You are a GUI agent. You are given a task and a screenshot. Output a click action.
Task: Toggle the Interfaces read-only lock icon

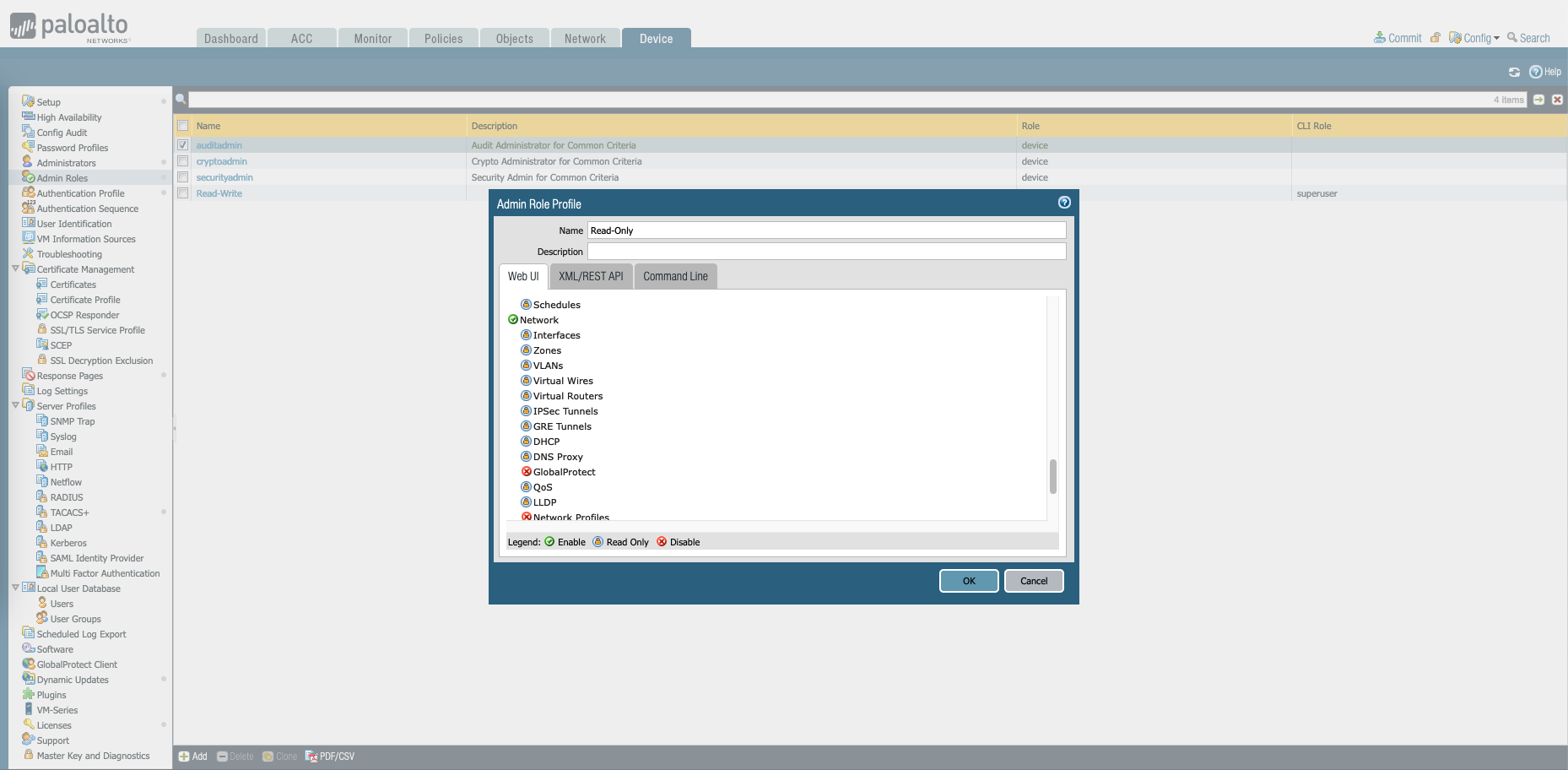tap(527, 335)
